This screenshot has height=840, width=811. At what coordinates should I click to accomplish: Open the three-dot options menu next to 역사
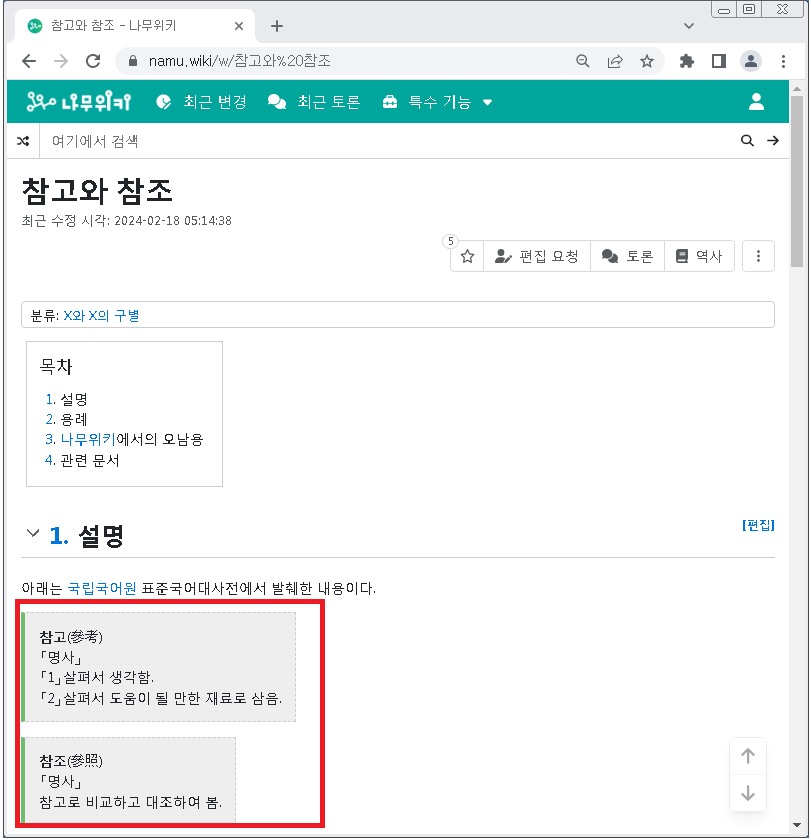tap(758, 256)
